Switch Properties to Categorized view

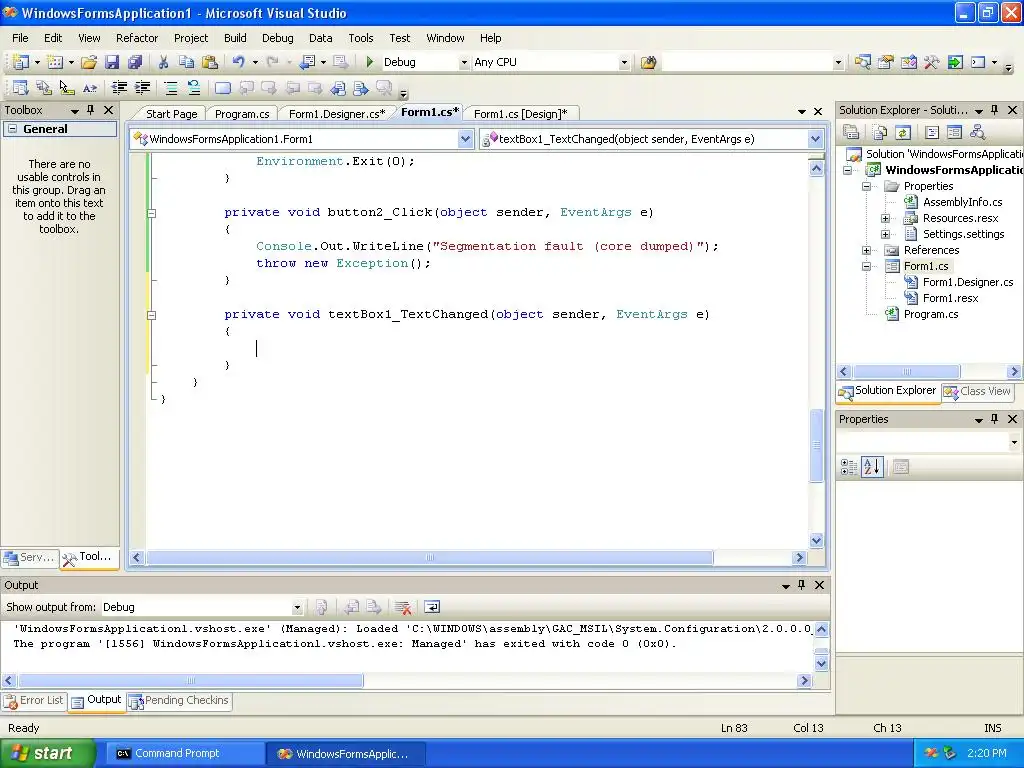[848, 467]
